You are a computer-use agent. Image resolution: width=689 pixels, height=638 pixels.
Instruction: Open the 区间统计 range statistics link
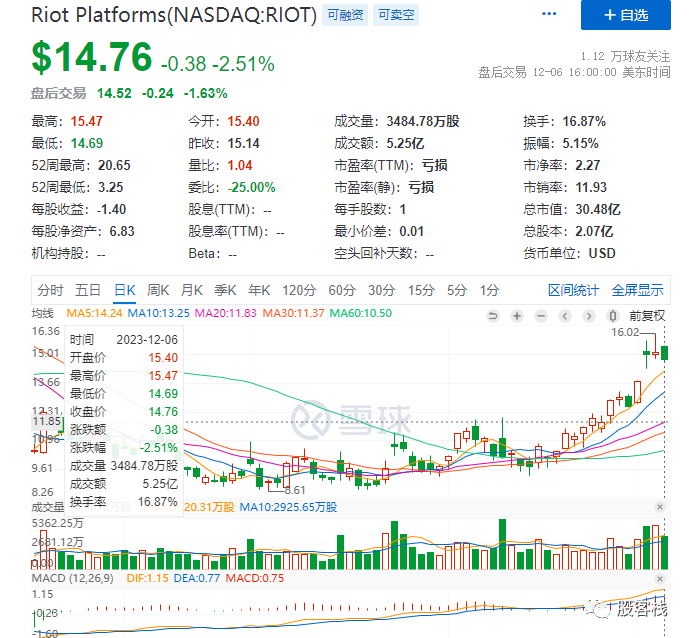click(573, 290)
